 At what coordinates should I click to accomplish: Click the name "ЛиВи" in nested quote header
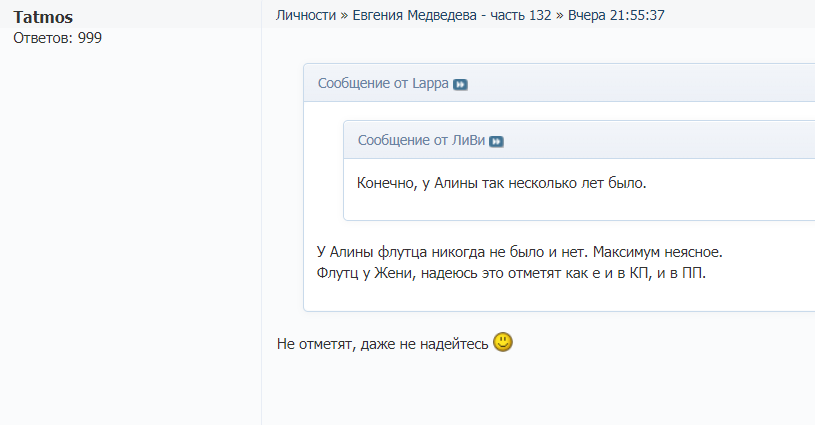point(467,141)
